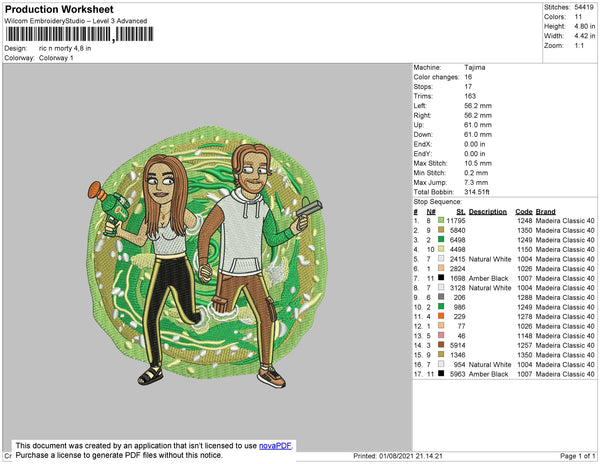
Task: Select the white swatch in stop row 16
Action: click(x=441, y=364)
